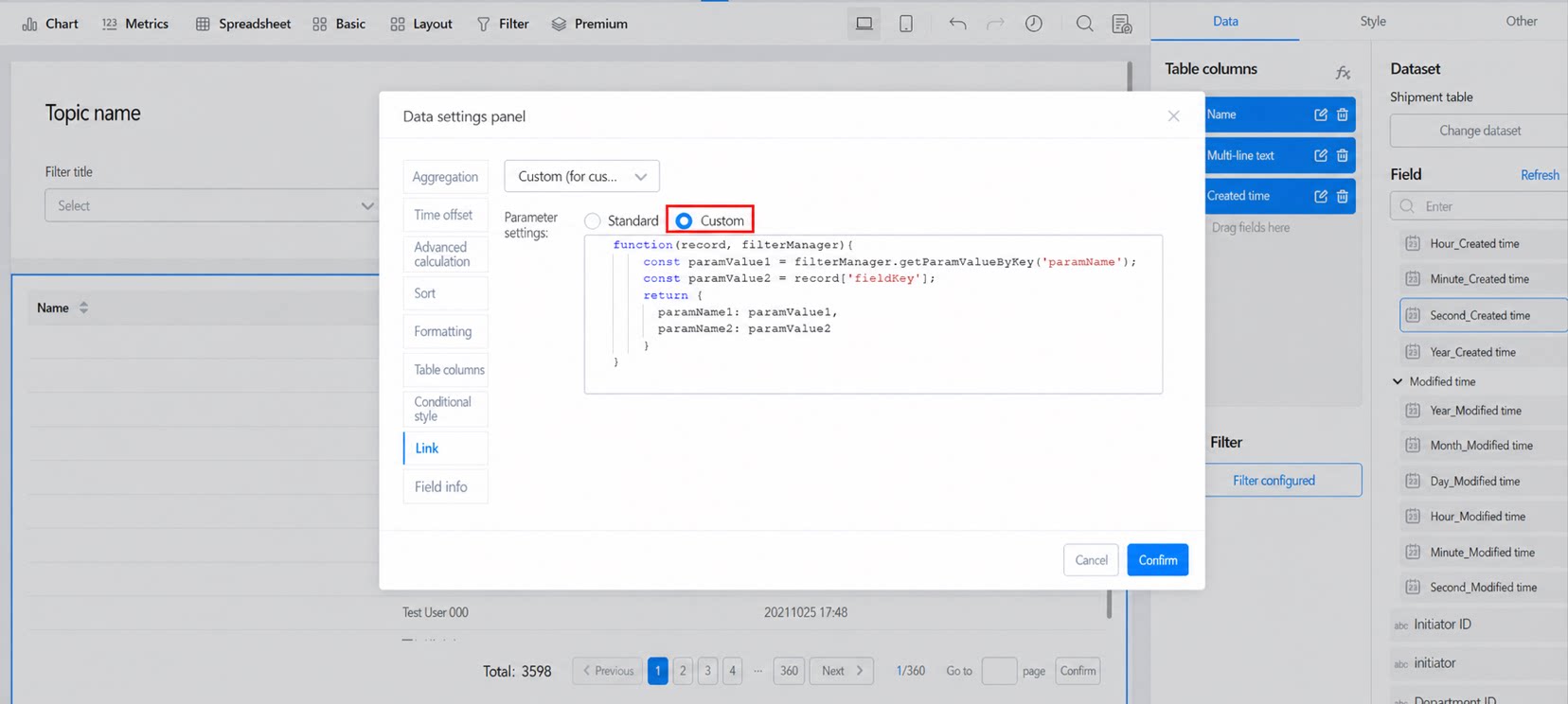Collapse the Modified time field group
Viewport: 1568px width, 704px height.
pyautogui.click(x=1398, y=381)
